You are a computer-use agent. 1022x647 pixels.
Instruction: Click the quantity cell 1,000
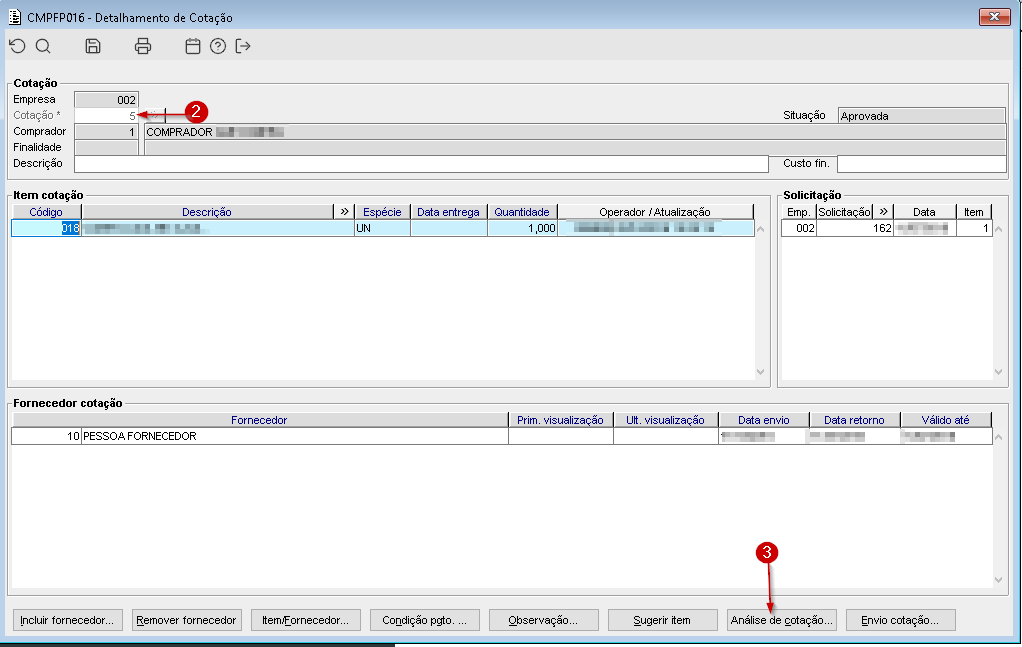pos(522,228)
